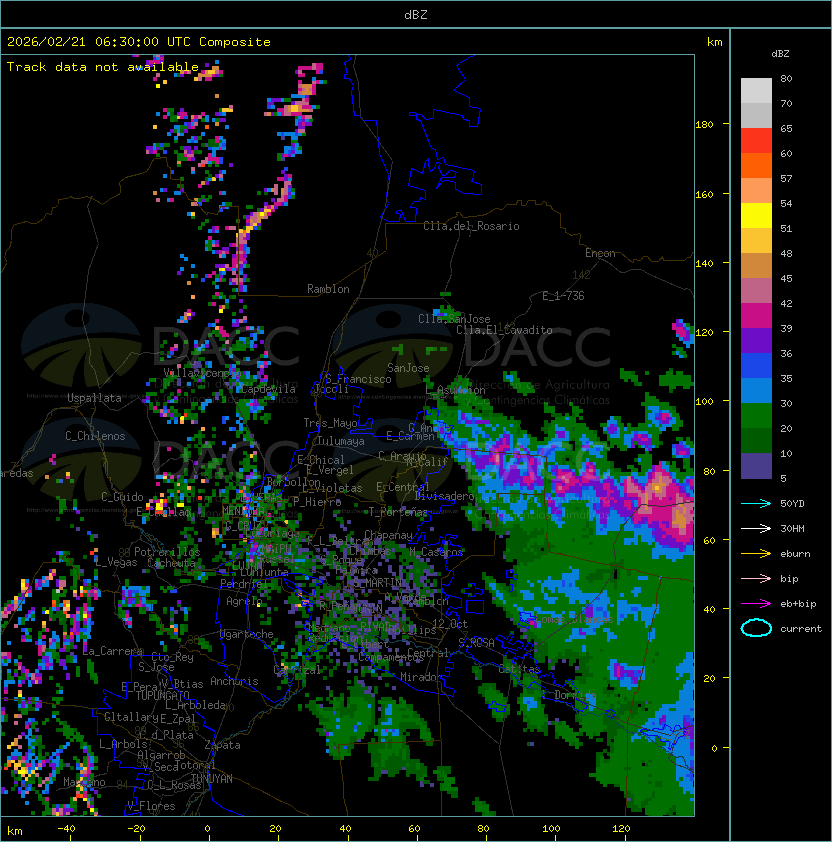Click the 'Zapata' place label

[x=222, y=745]
